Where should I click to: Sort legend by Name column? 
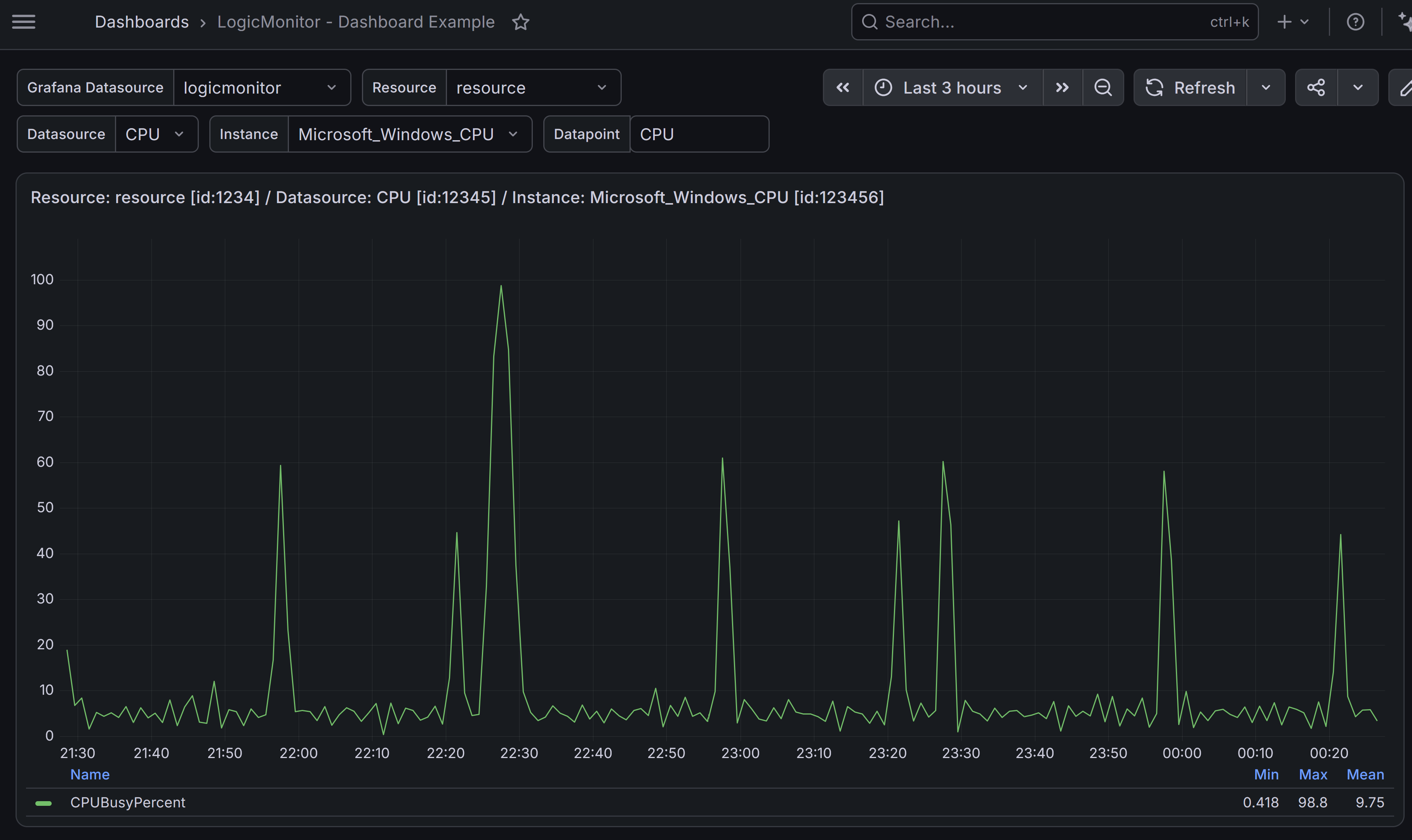(x=90, y=774)
